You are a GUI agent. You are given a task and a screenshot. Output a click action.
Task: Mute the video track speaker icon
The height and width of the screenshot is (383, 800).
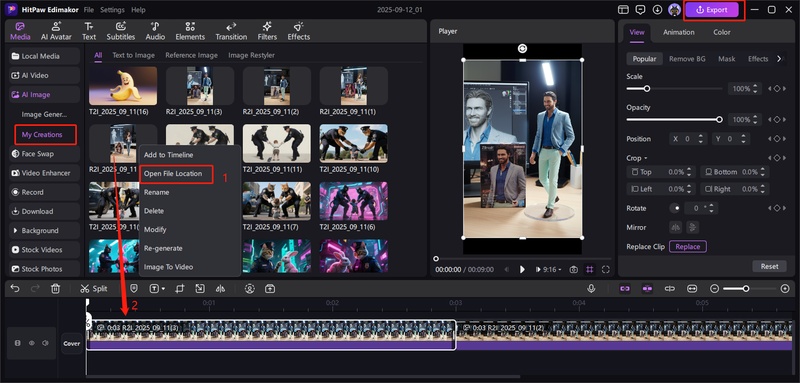[45, 343]
